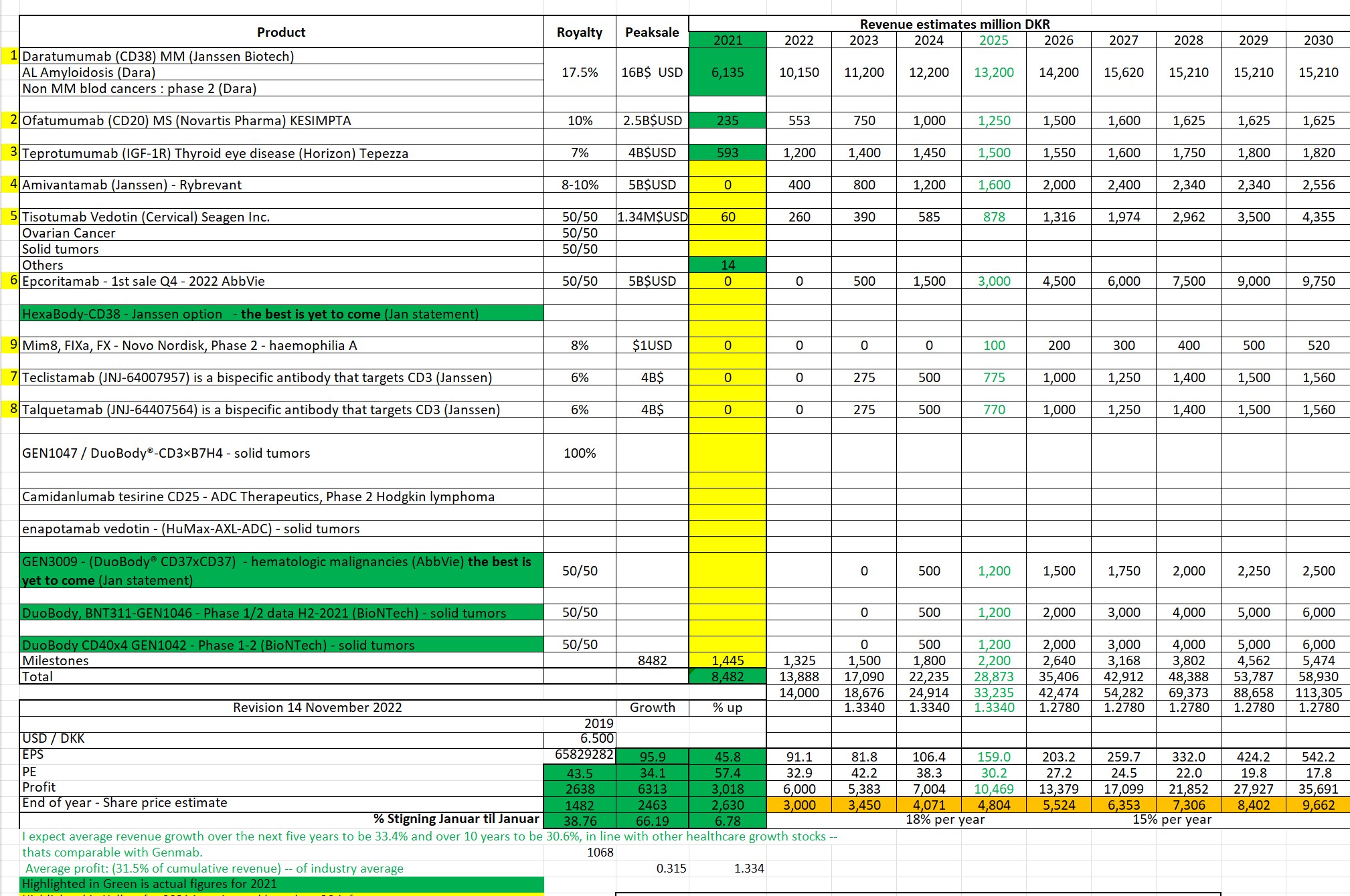Select the green 878 value

click(993, 217)
